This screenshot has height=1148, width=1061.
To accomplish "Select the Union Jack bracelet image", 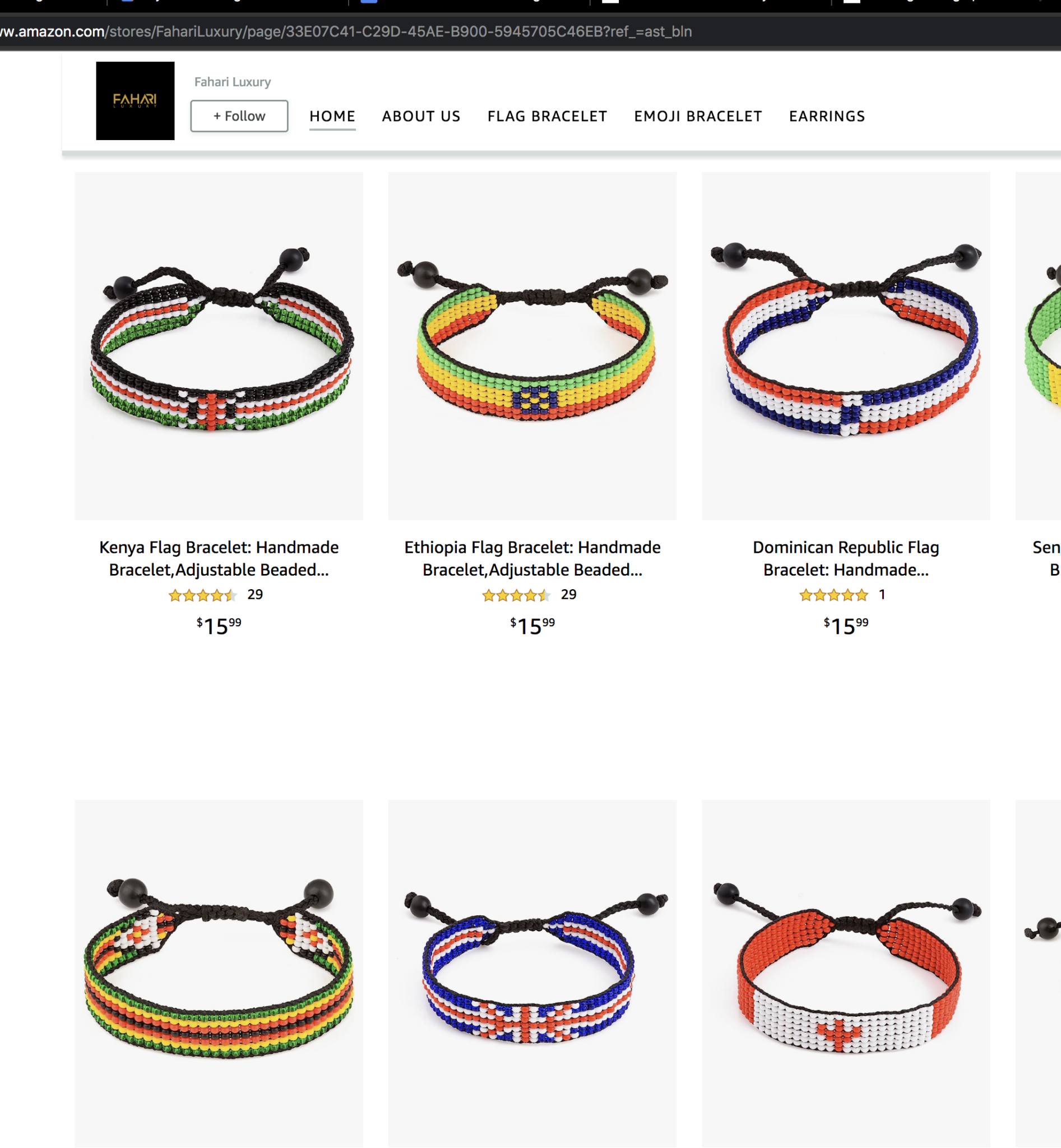I will [532, 974].
